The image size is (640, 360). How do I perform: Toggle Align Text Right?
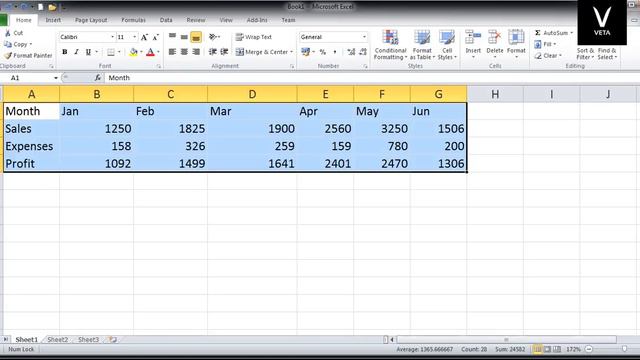pyautogui.click(x=196, y=52)
